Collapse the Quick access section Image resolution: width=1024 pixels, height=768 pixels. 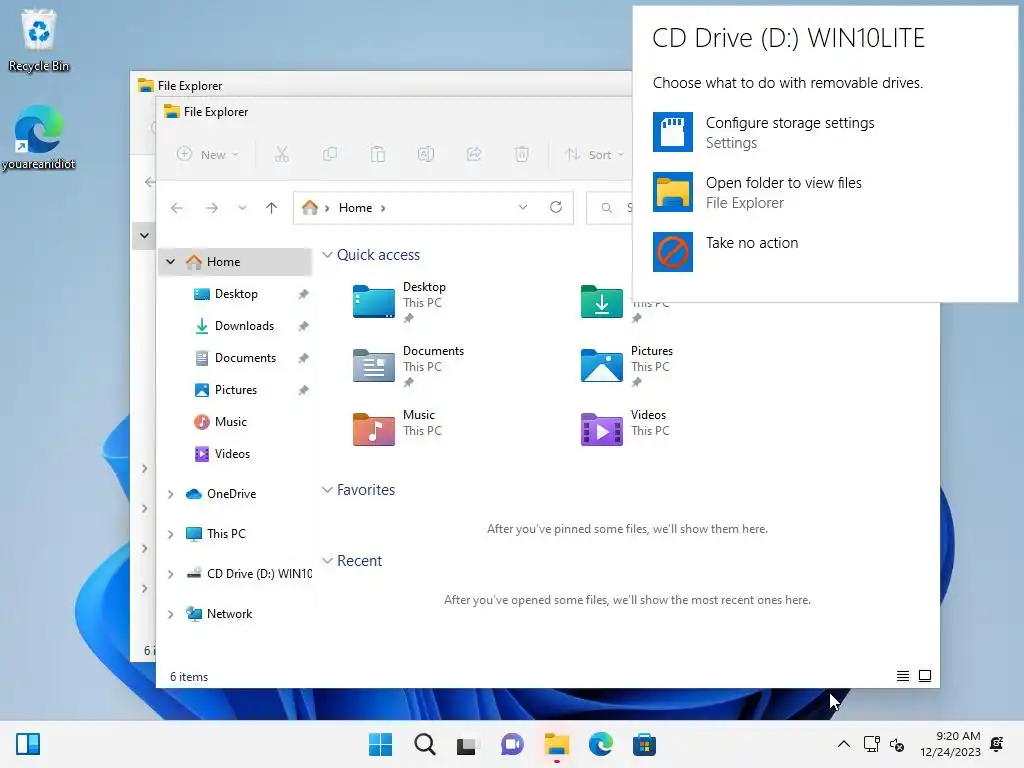pos(327,254)
